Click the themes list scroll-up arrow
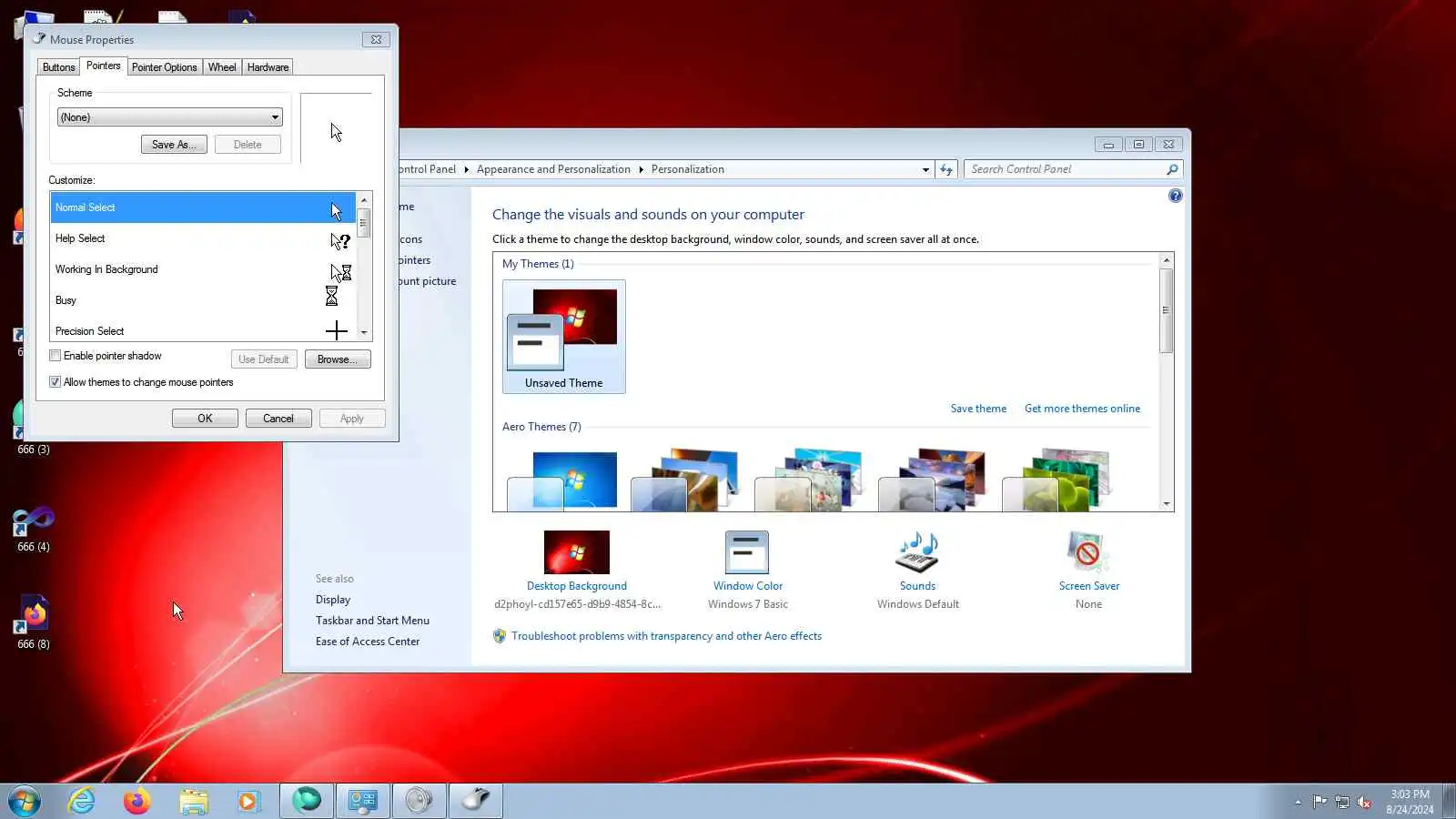 click(x=1166, y=260)
